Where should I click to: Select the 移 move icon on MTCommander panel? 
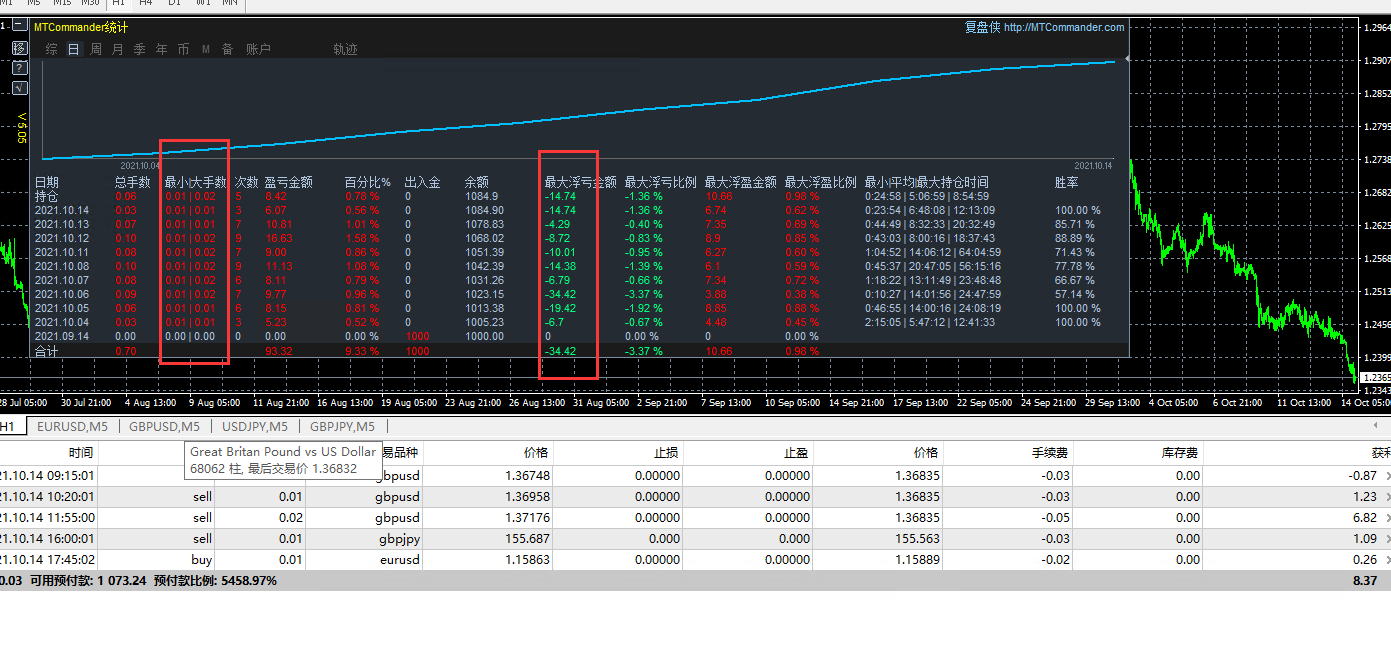[19, 47]
